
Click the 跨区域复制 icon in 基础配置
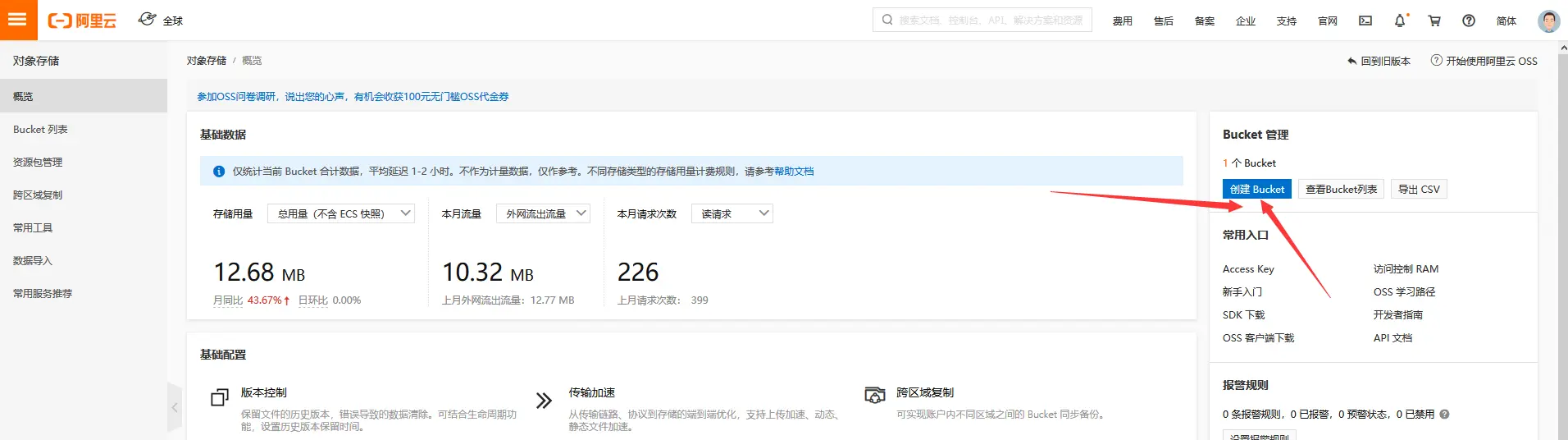[875, 395]
